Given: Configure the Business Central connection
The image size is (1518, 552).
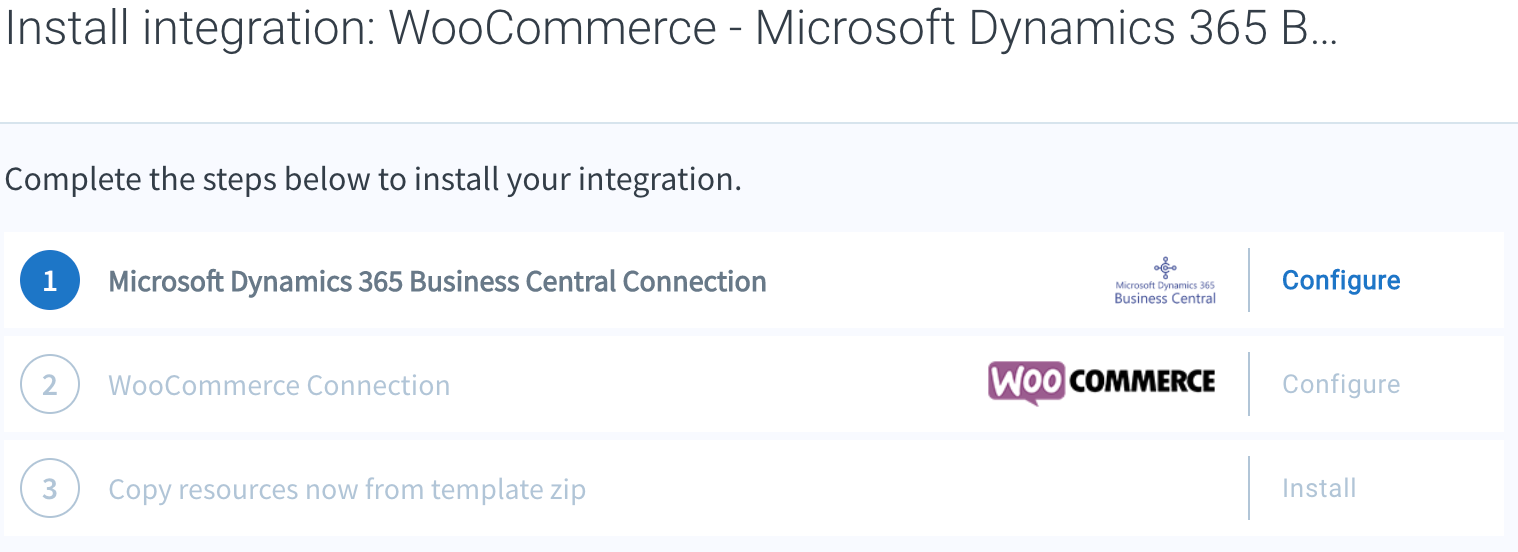Looking at the screenshot, I should [x=1341, y=280].
